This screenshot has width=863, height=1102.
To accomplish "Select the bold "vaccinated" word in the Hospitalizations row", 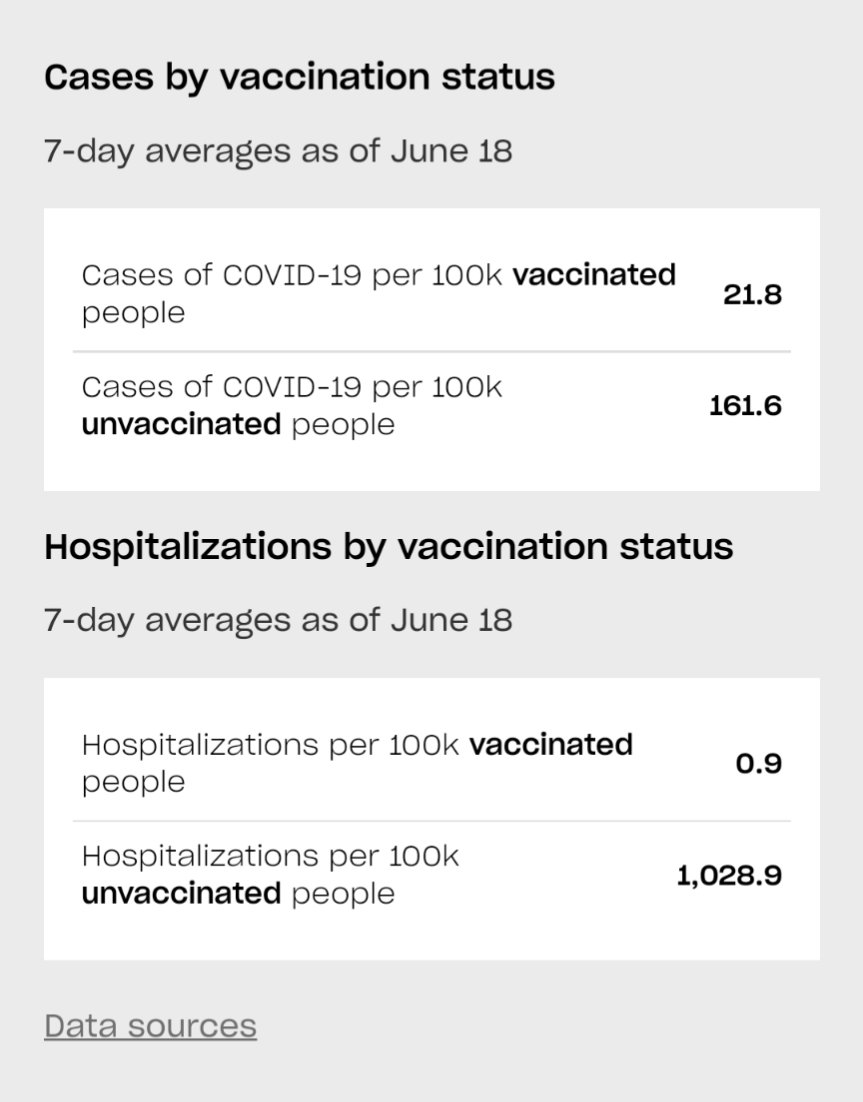I will tap(551, 745).
